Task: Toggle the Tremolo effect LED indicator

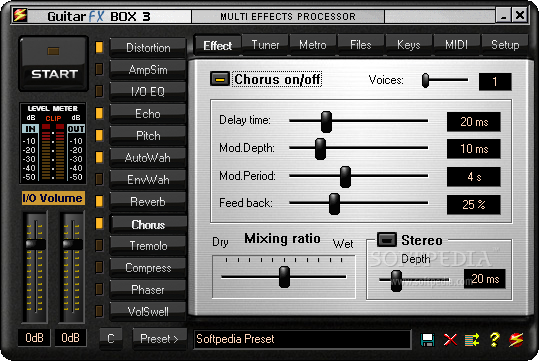Action: point(99,245)
